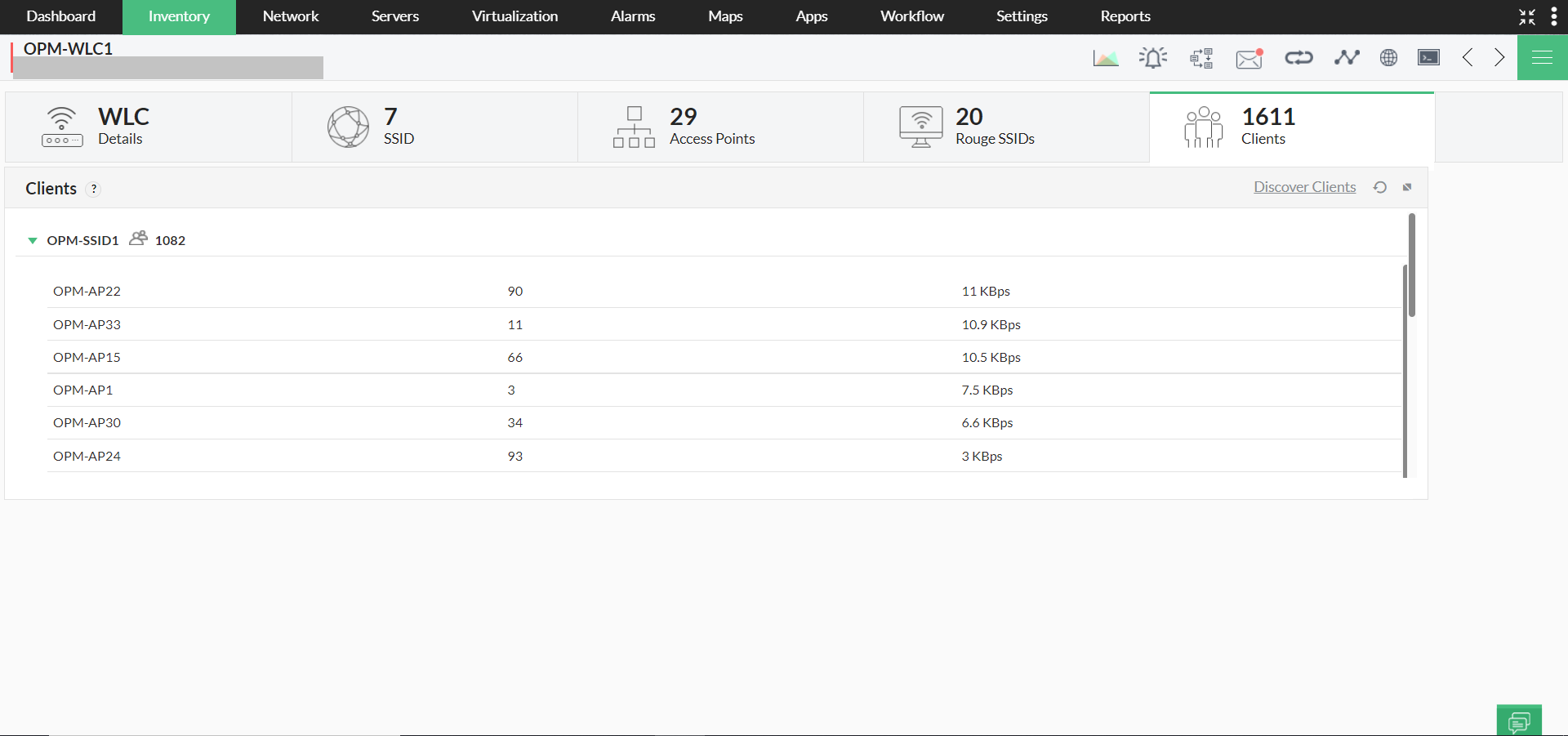1568x736 pixels.
Task: Open the green hamburger menu
Action: click(x=1542, y=57)
